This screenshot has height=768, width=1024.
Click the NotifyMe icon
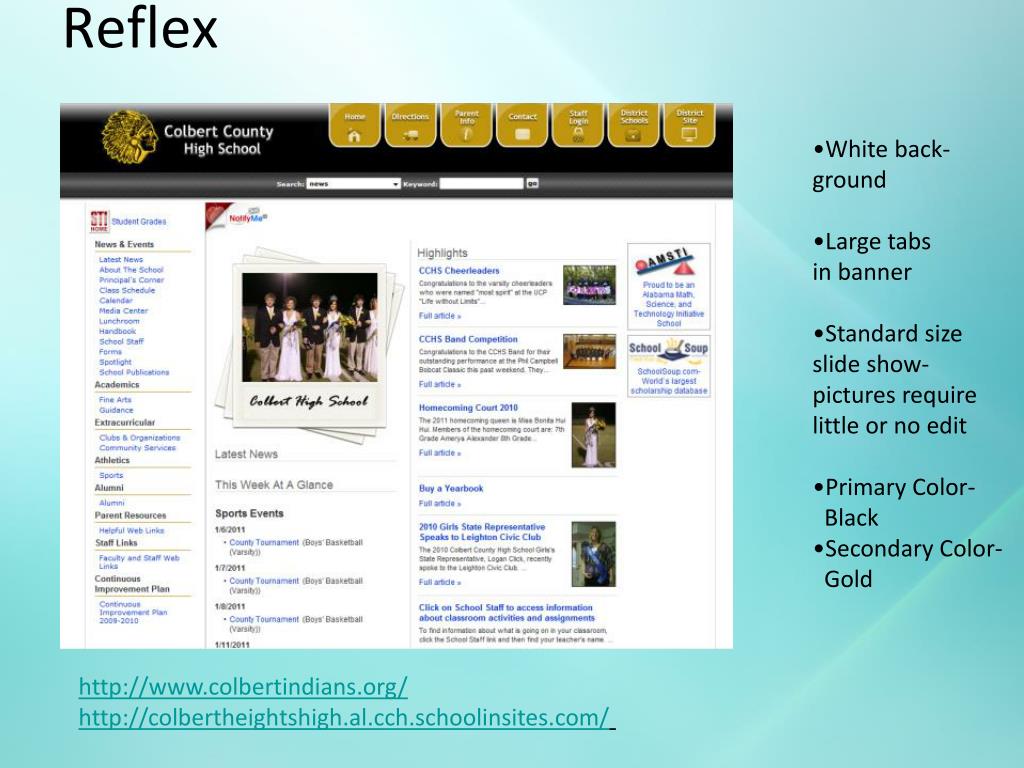[248, 217]
